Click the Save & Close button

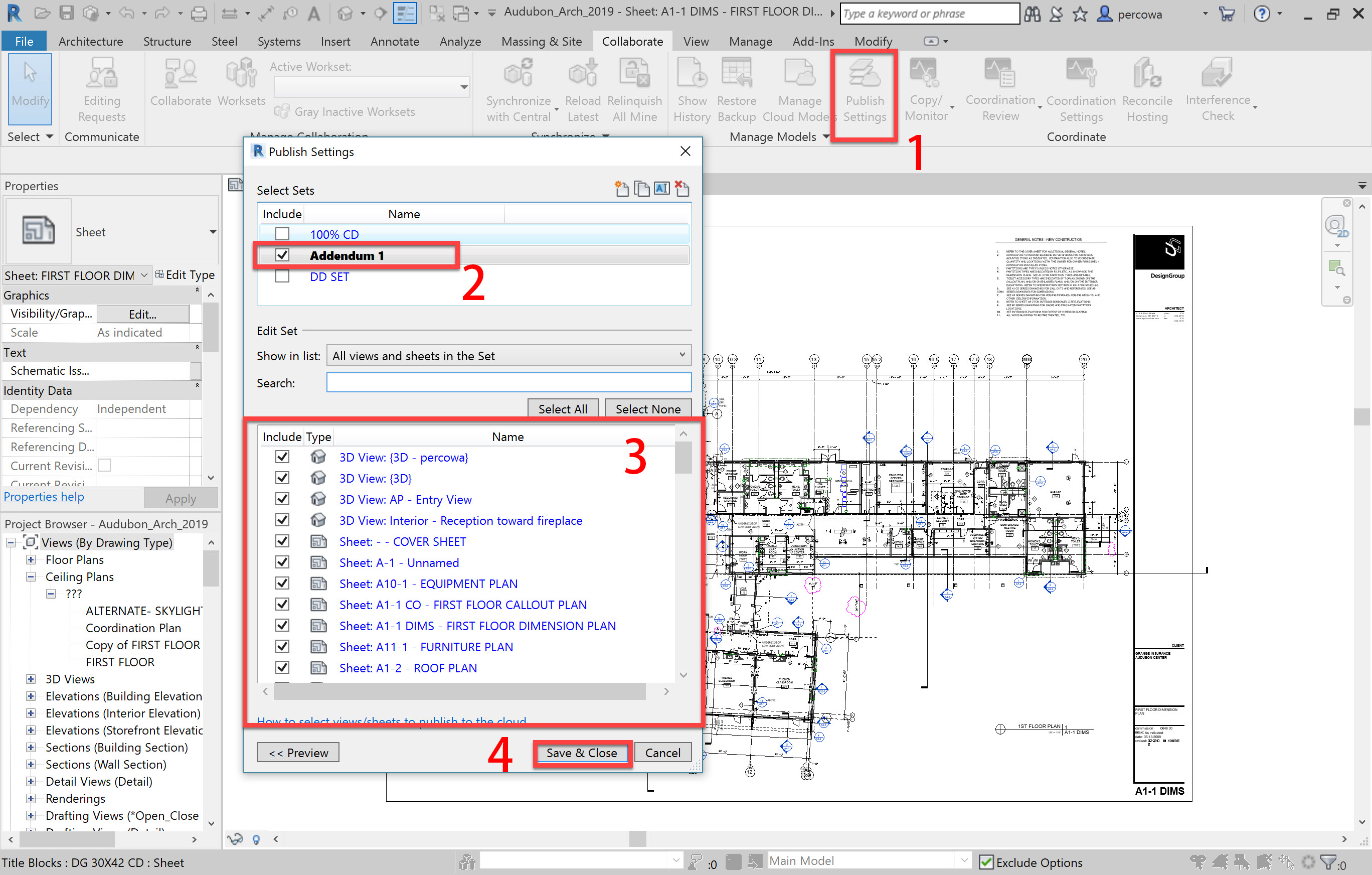(581, 753)
